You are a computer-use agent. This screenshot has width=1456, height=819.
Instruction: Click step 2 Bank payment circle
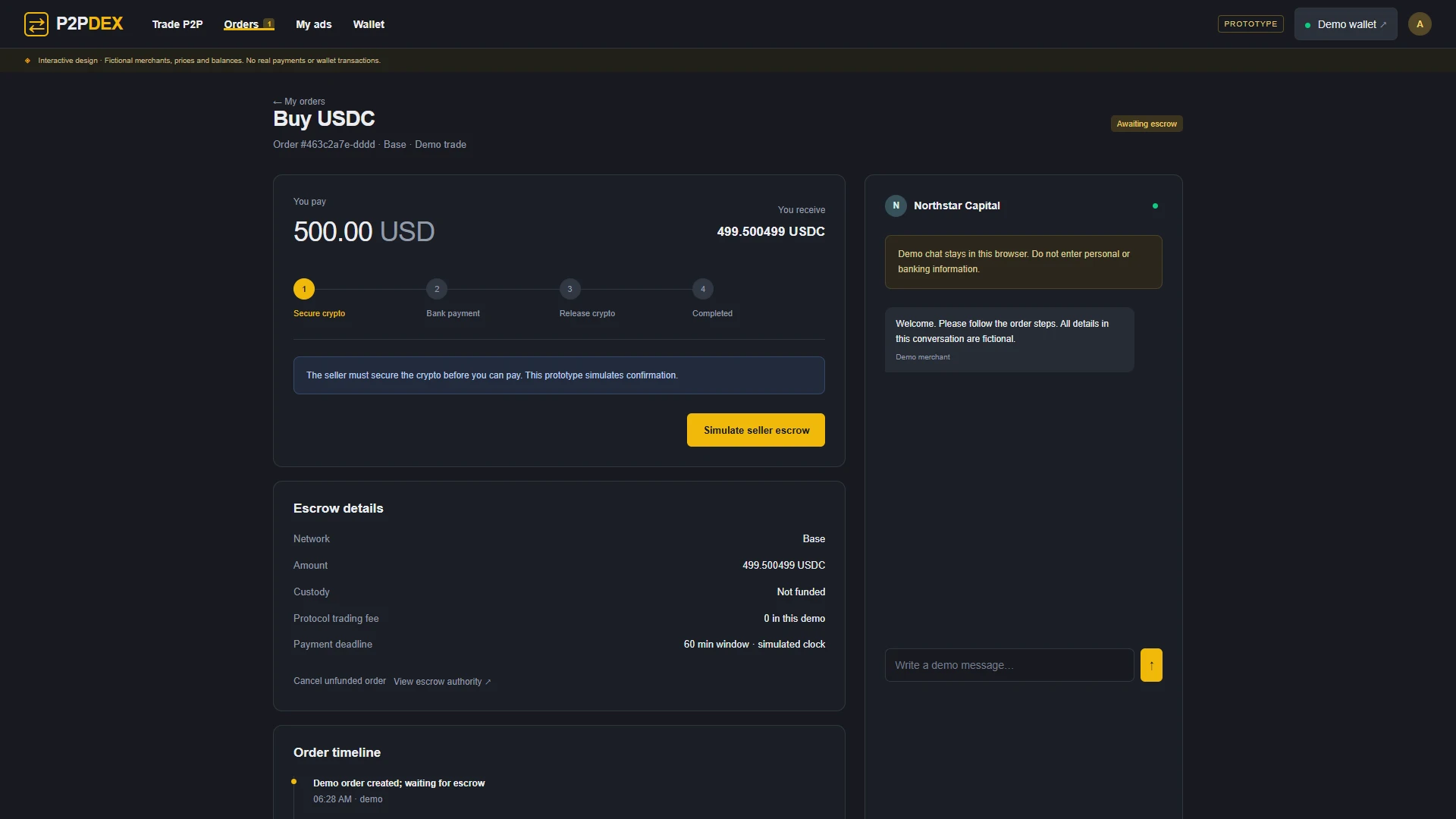[x=437, y=289]
